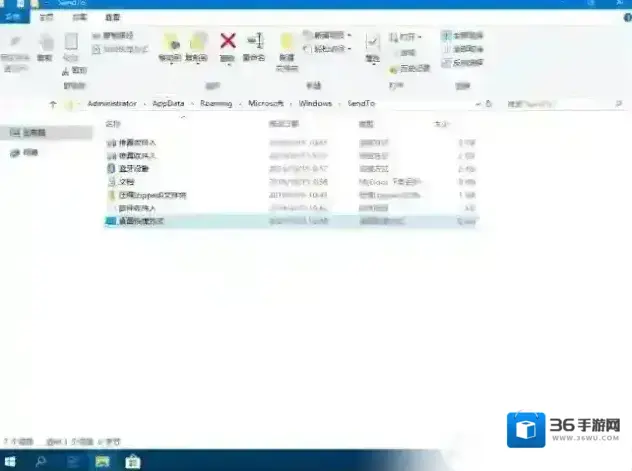The image size is (632, 471).
Task: Open Microsoft Store from the taskbar
Action: pyautogui.click(x=131, y=461)
